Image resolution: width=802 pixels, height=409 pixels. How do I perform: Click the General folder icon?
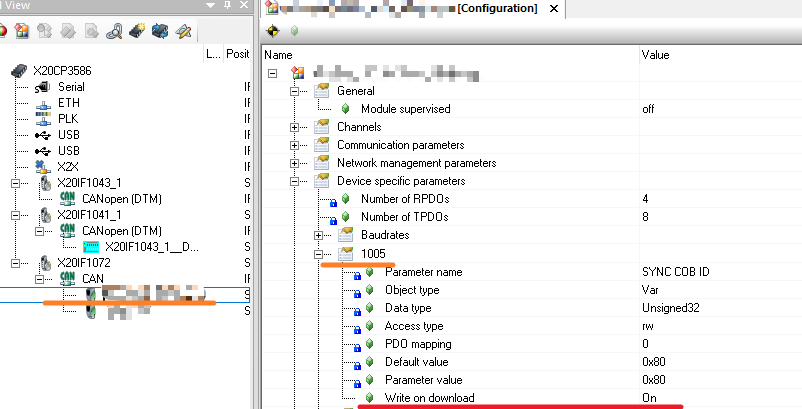[x=322, y=91]
